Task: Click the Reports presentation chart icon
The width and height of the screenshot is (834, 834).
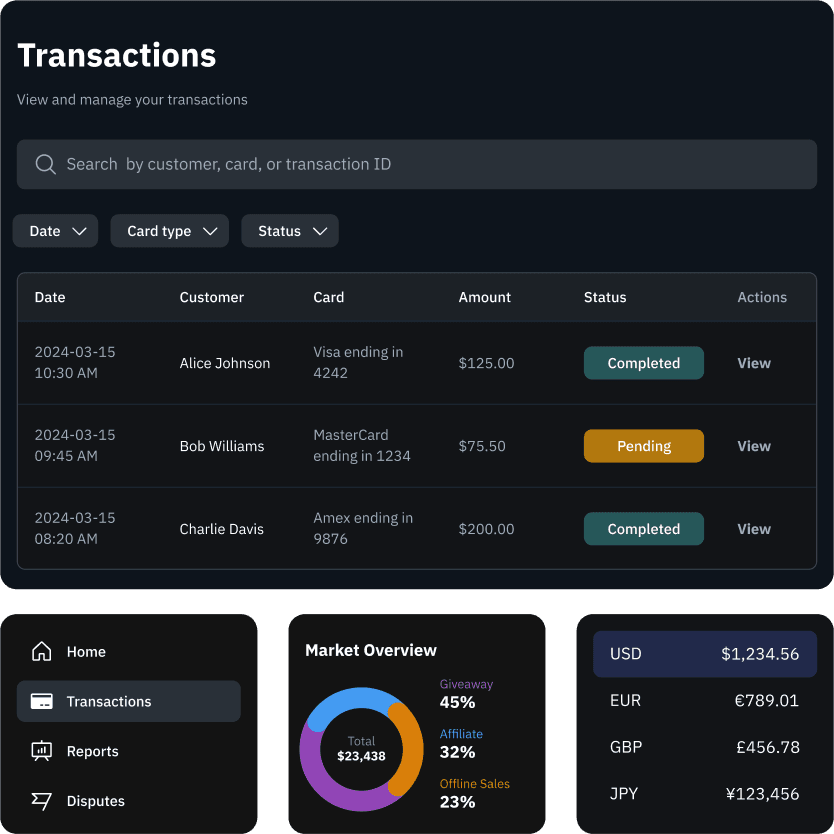Action: [42, 751]
